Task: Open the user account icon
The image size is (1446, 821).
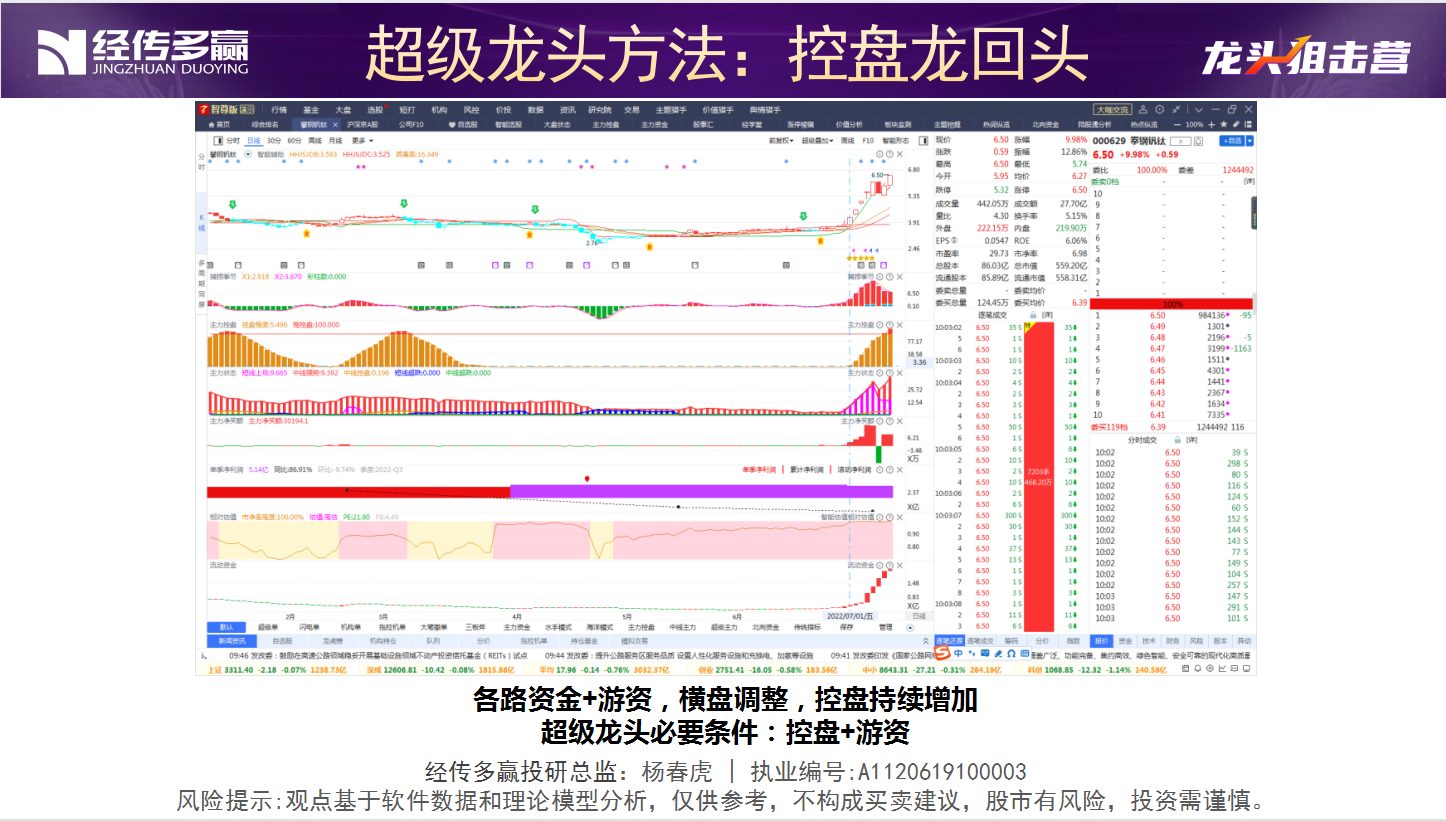Action: 1143,110
